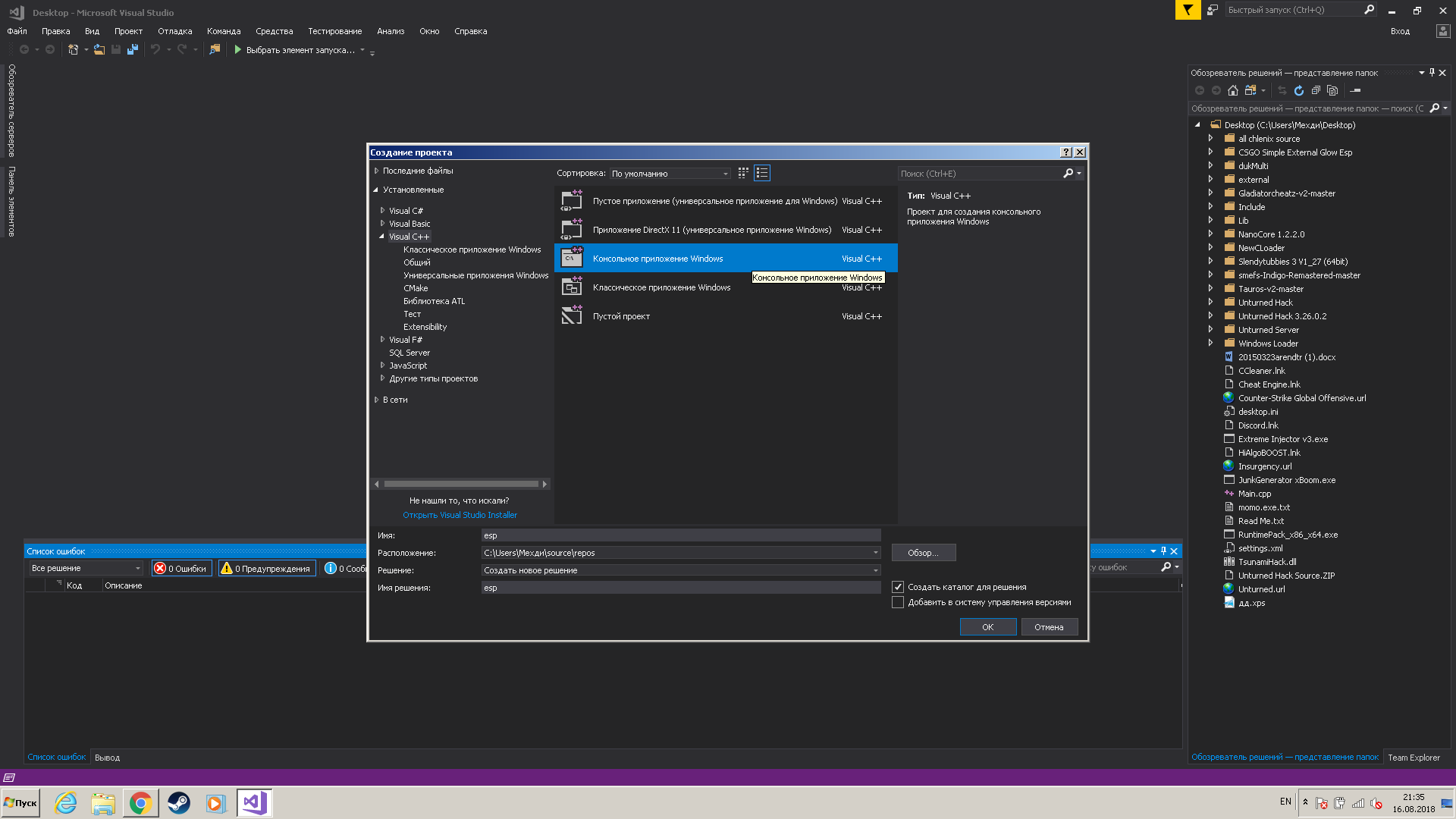Open the Отладка menu
This screenshot has height=819, width=1456.
click(174, 31)
